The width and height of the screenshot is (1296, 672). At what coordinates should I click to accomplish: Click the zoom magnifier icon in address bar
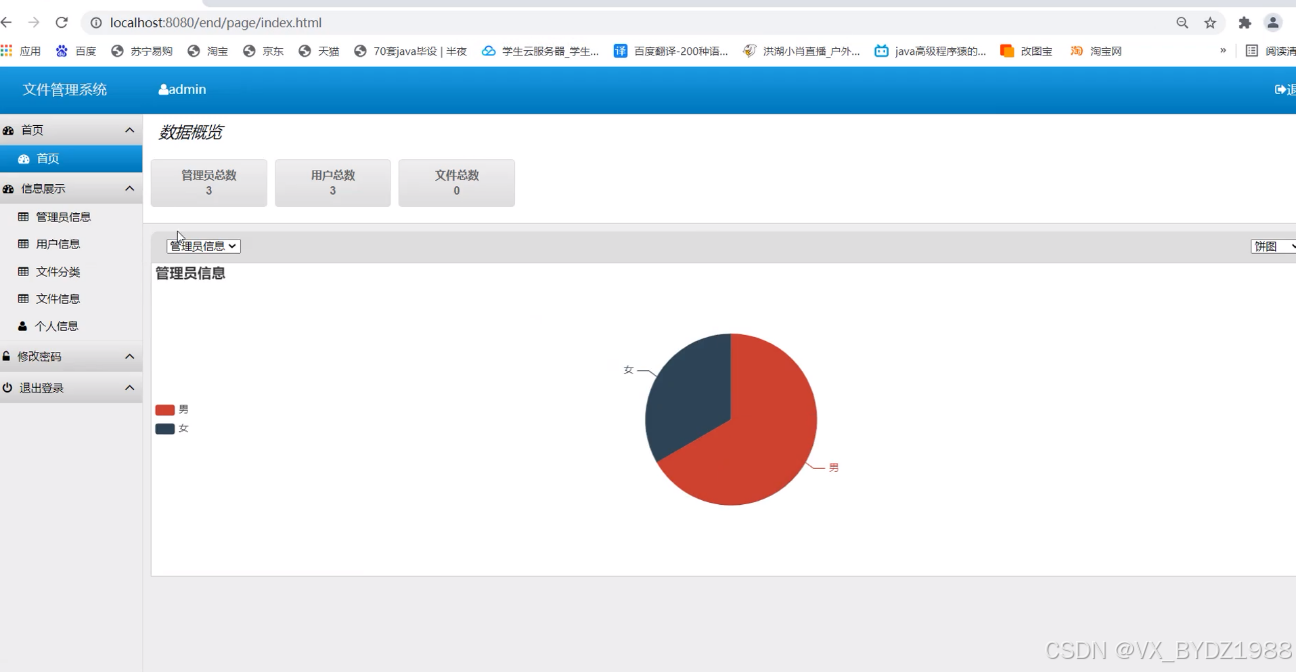click(1182, 22)
